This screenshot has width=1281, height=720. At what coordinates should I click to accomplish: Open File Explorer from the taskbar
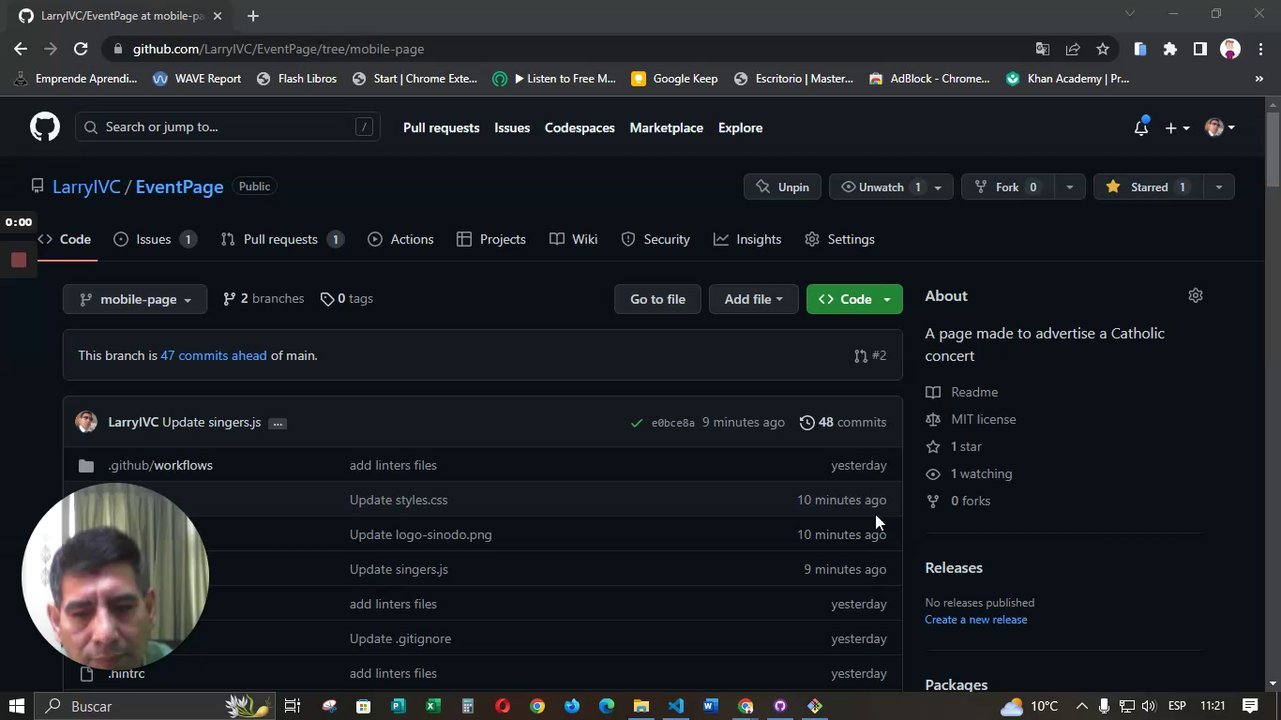[641, 706]
